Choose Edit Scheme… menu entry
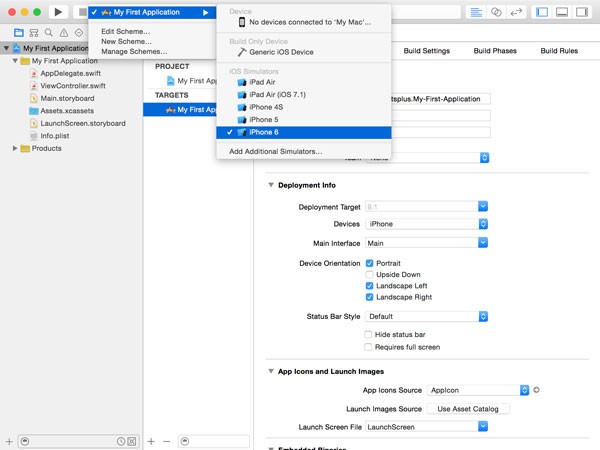The image size is (600, 450). click(x=126, y=31)
